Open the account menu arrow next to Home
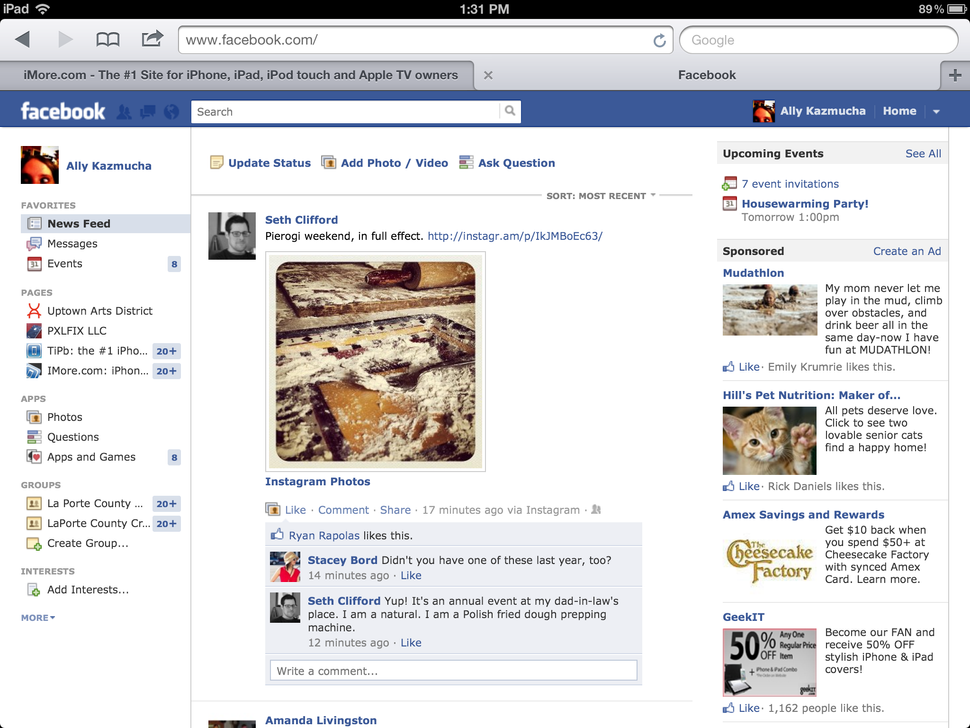This screenshot has height=728, width=970. click(x=936, y=111)
